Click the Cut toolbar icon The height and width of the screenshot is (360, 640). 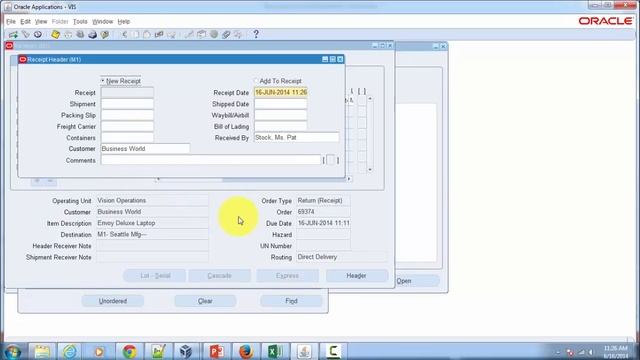pos(124,35)
